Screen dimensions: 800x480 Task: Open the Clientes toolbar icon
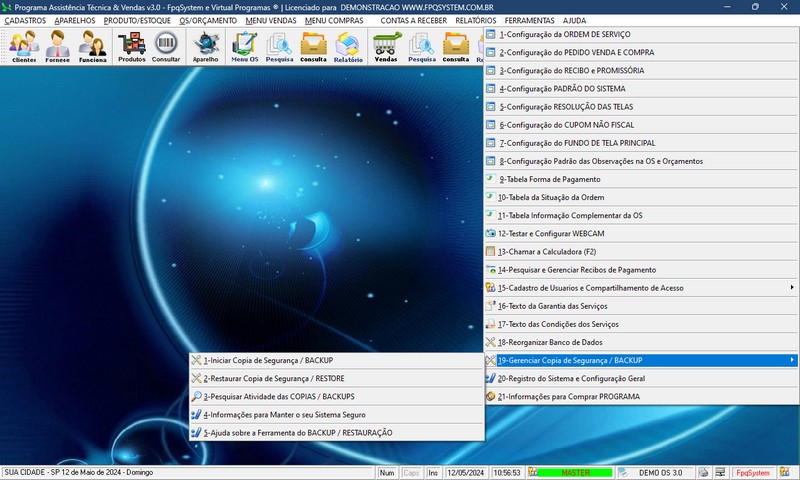coord(24,46)
